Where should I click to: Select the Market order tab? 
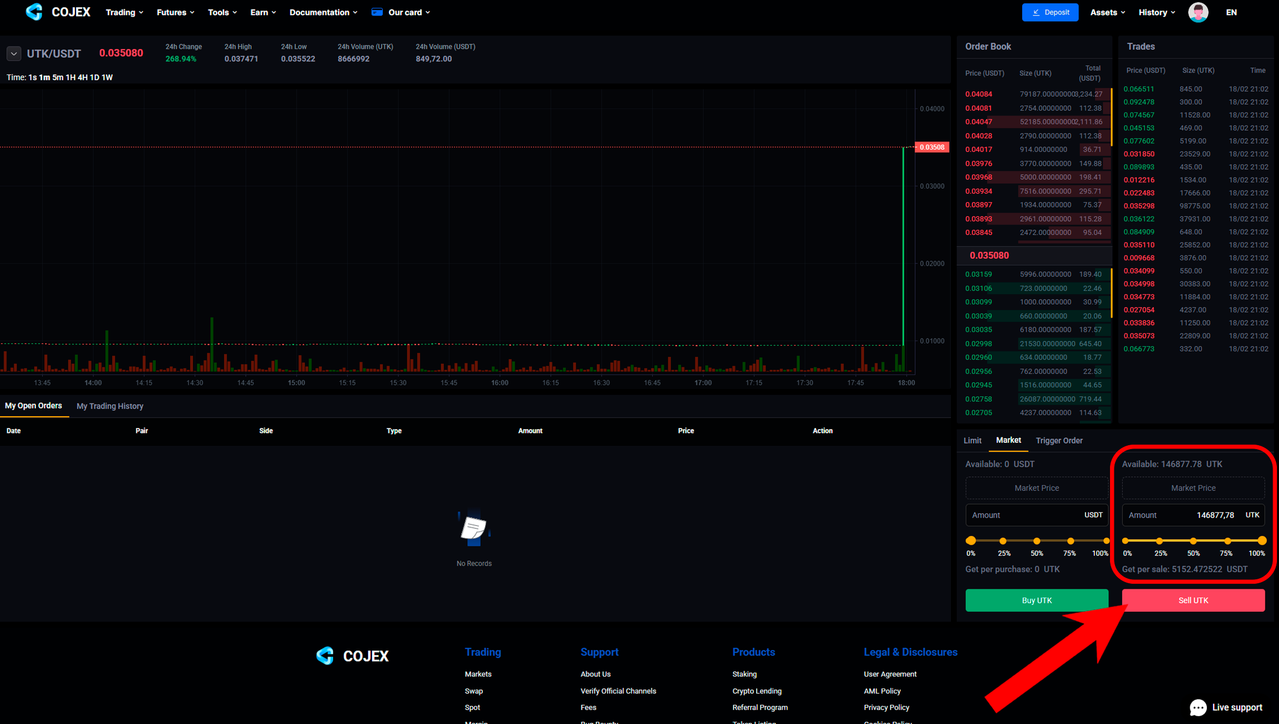pos(1009,440)
